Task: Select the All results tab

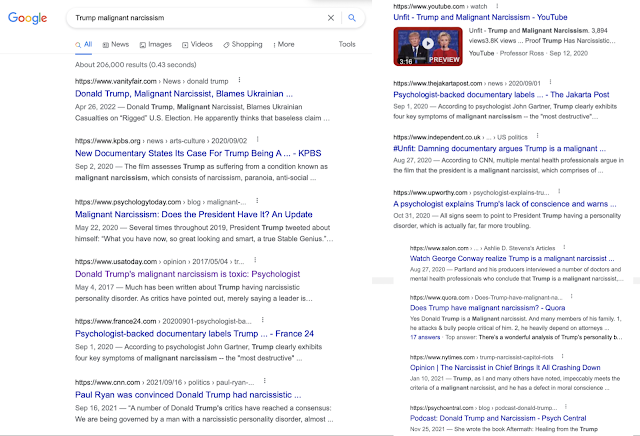Action: (84, 44)
